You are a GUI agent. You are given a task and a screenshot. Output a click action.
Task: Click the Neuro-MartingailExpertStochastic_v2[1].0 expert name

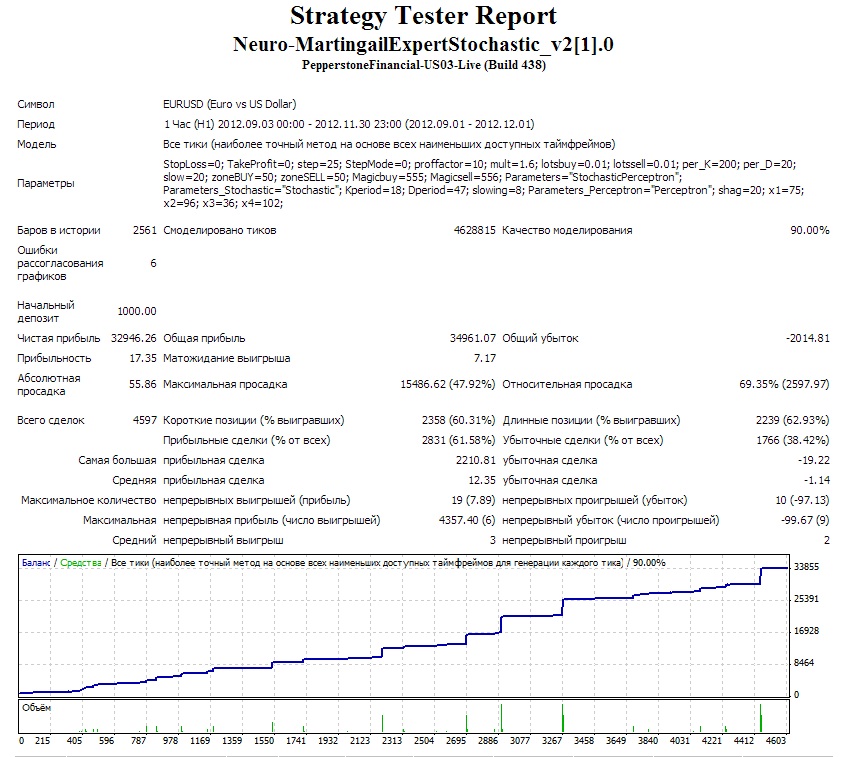423,44
